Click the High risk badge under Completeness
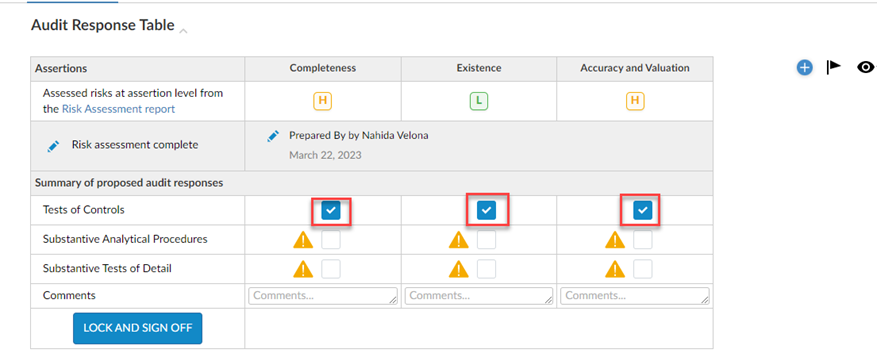 (322, 101)
